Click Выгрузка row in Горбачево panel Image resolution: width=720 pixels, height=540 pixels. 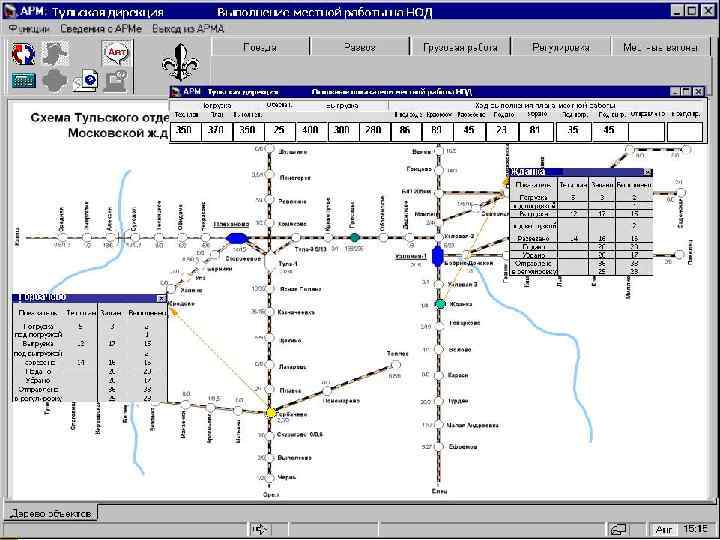(90, 344)
